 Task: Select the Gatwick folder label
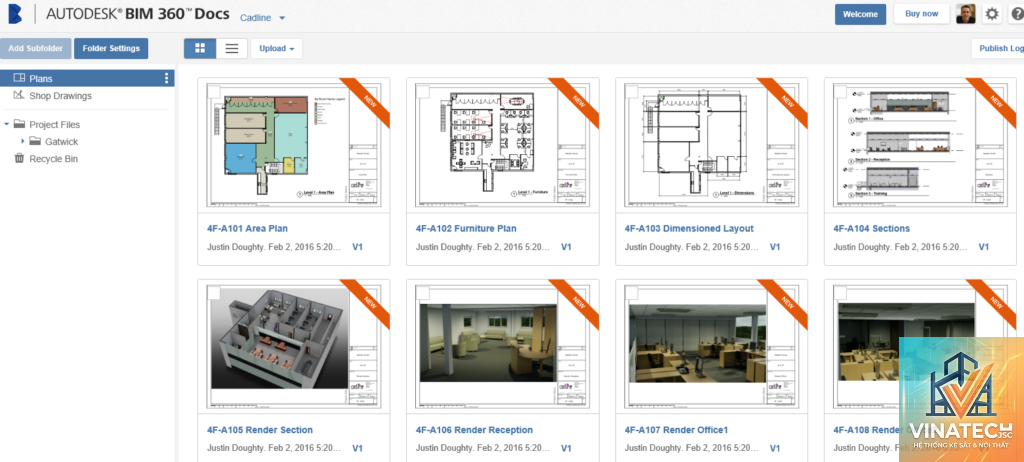click(61, 141)
